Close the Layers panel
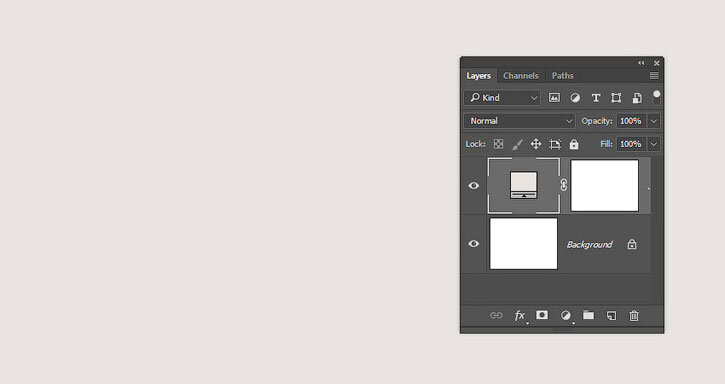Image resolution: width=725 pixels, height=384 pixels. coord(657,63)
